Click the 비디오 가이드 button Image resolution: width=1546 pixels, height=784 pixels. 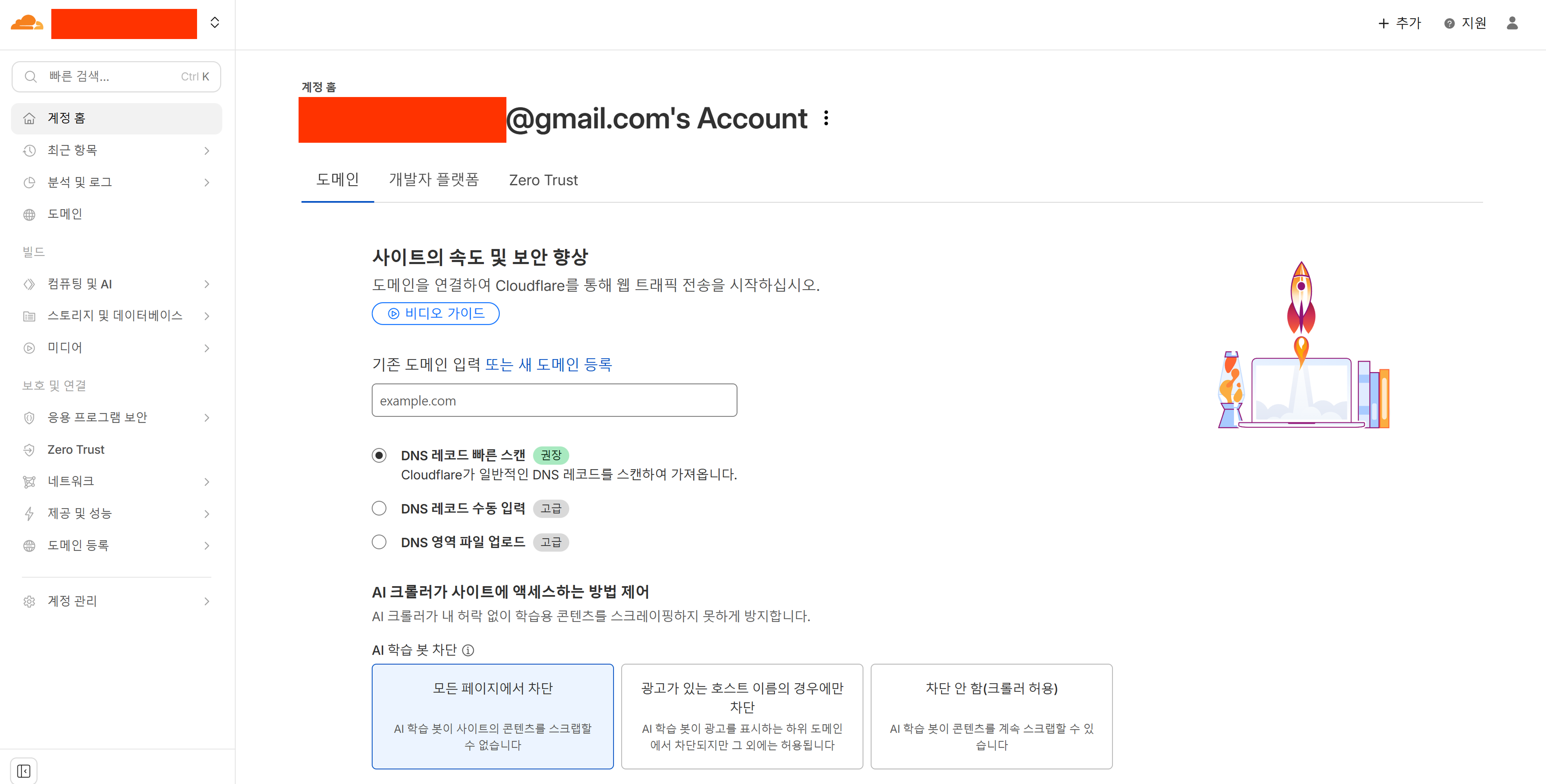(x=436, y=313)
